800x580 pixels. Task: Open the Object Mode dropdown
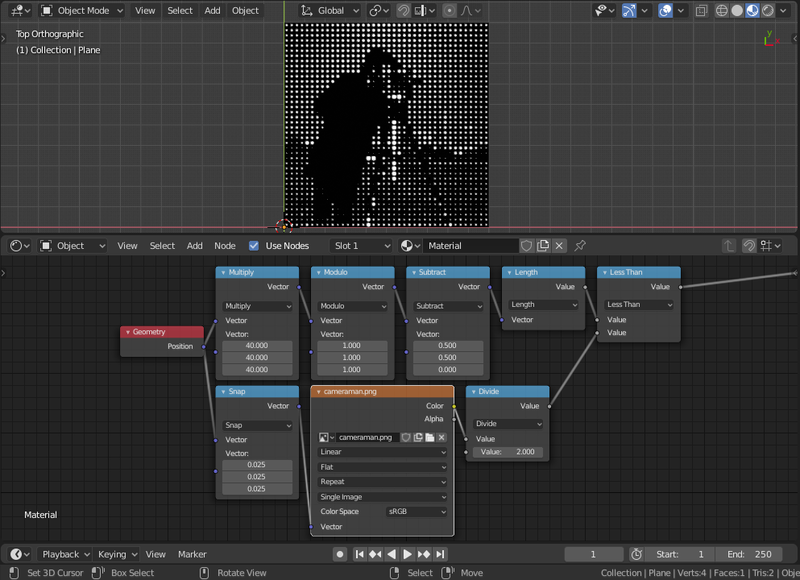coord(82,11)
